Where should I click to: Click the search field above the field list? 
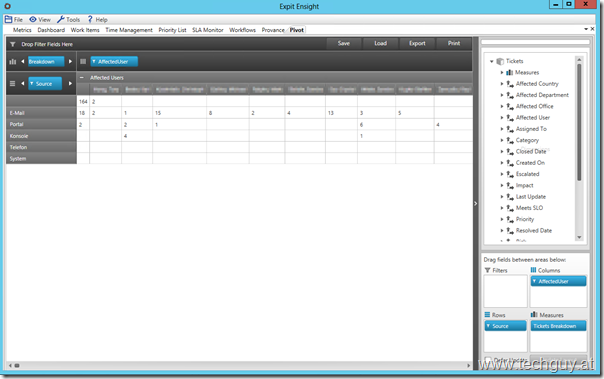coord(535,42)
